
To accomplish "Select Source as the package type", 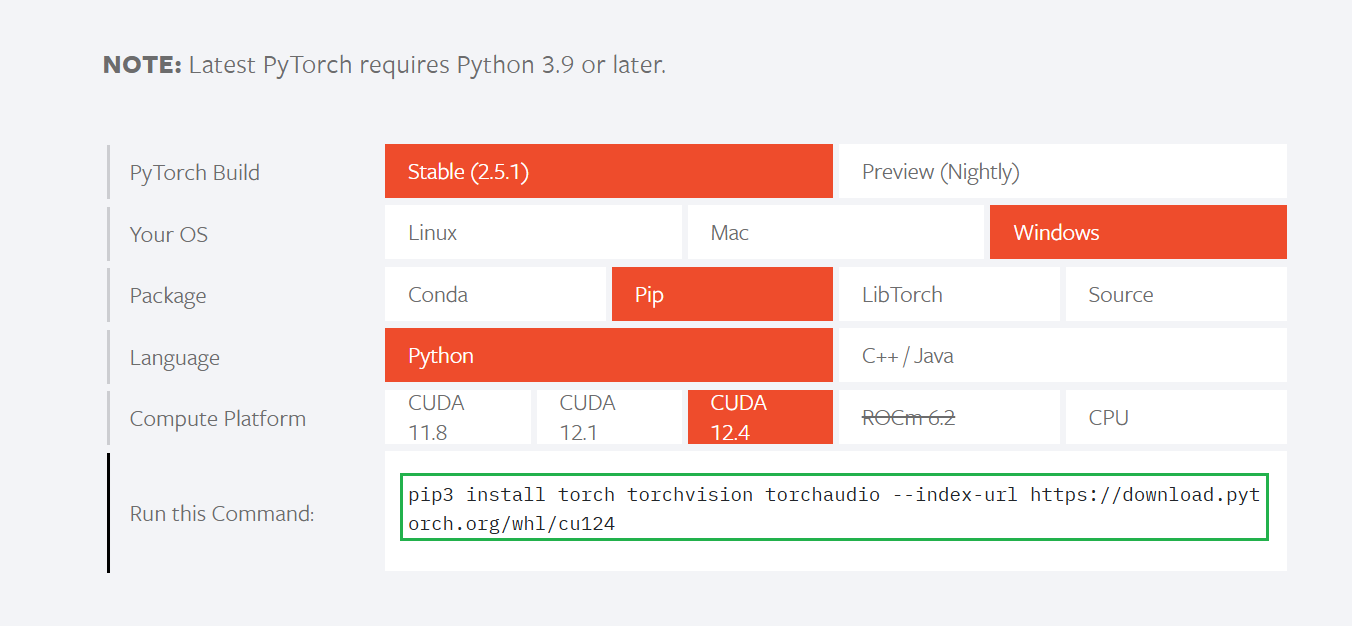I will [1175, 295].
